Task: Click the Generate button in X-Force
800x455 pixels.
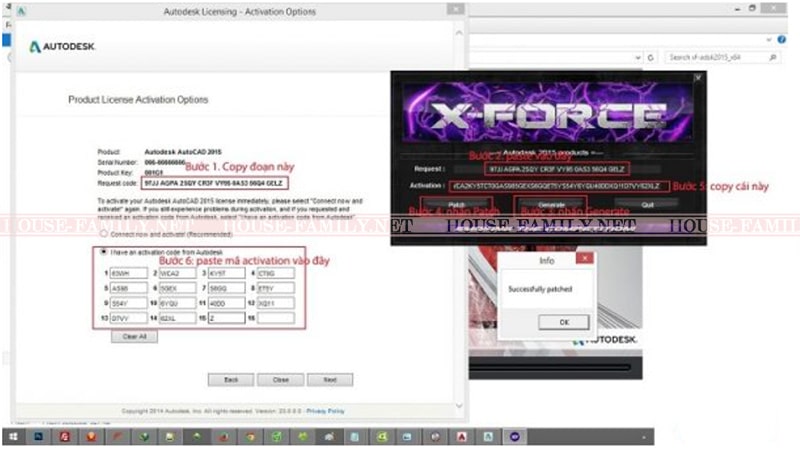Action: point(551,205)
